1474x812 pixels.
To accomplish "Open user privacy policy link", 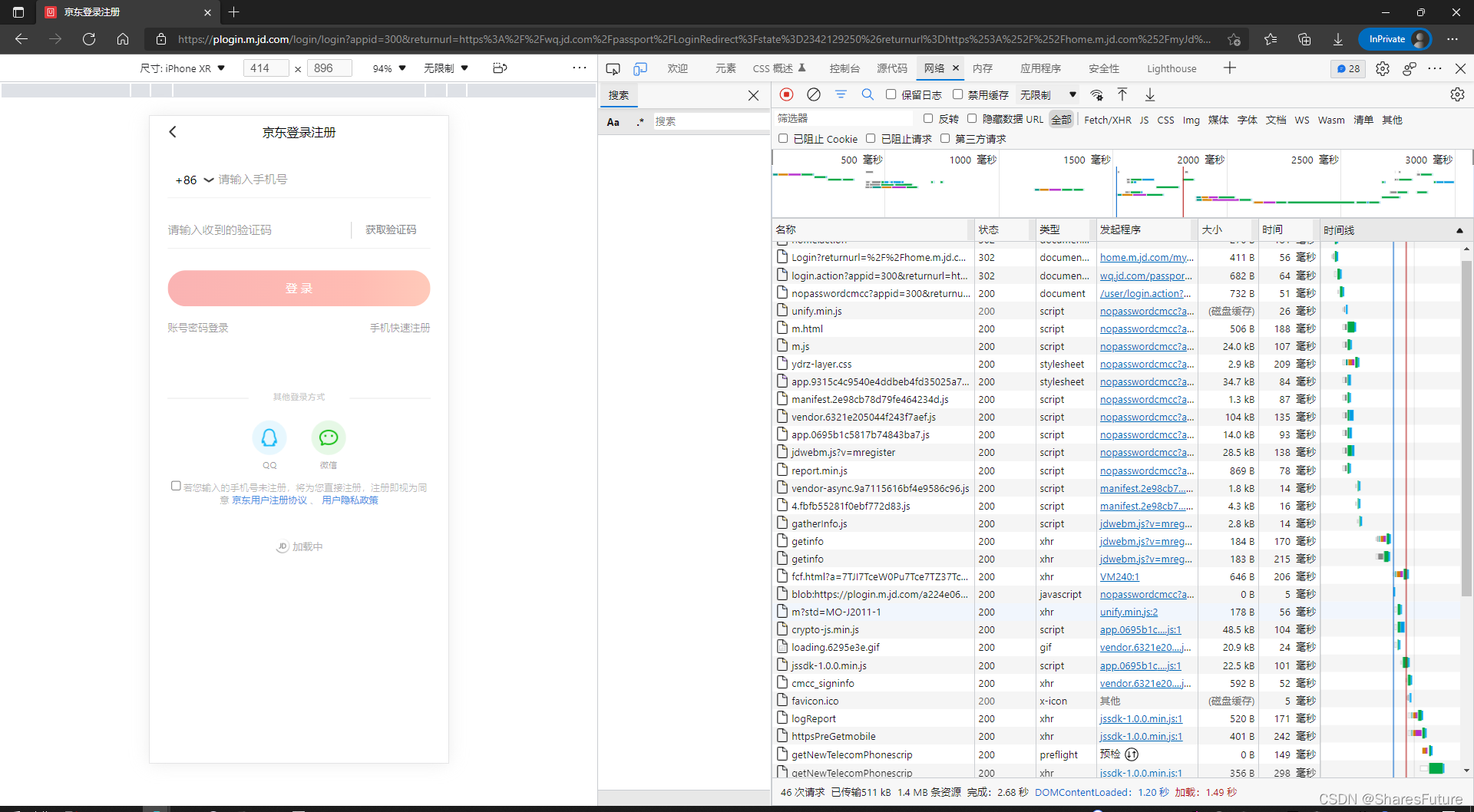I will tap(350, 500).
